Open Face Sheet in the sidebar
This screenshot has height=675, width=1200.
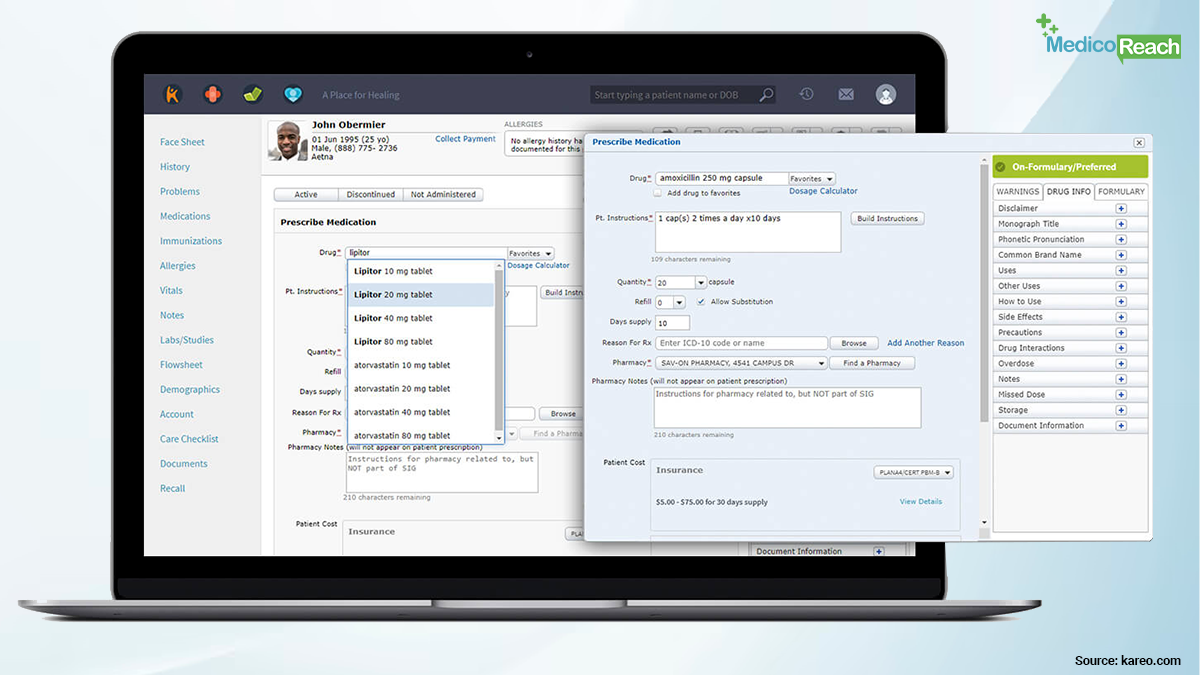182,142
